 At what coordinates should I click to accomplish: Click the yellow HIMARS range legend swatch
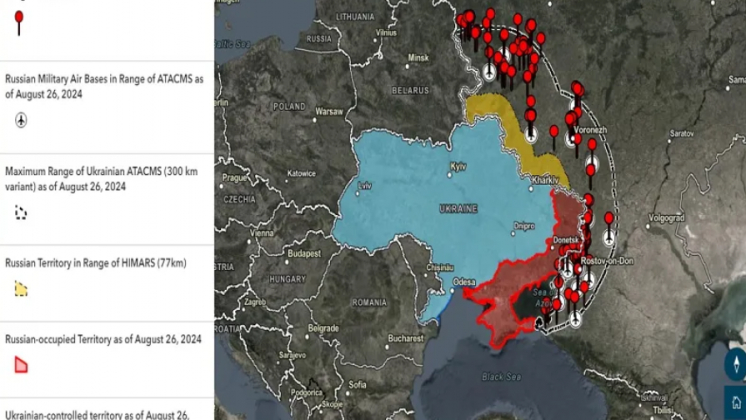point(21,289)
